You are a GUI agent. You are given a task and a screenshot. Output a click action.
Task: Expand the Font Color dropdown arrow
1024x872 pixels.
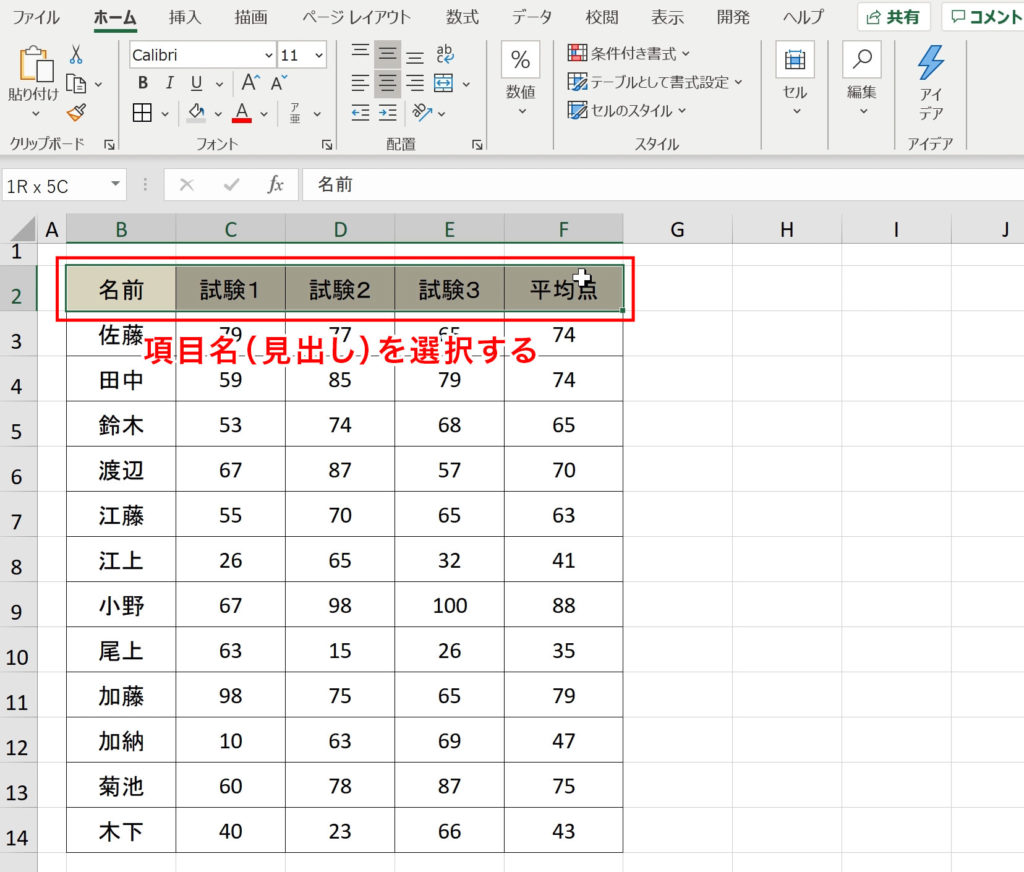[264, 114]
